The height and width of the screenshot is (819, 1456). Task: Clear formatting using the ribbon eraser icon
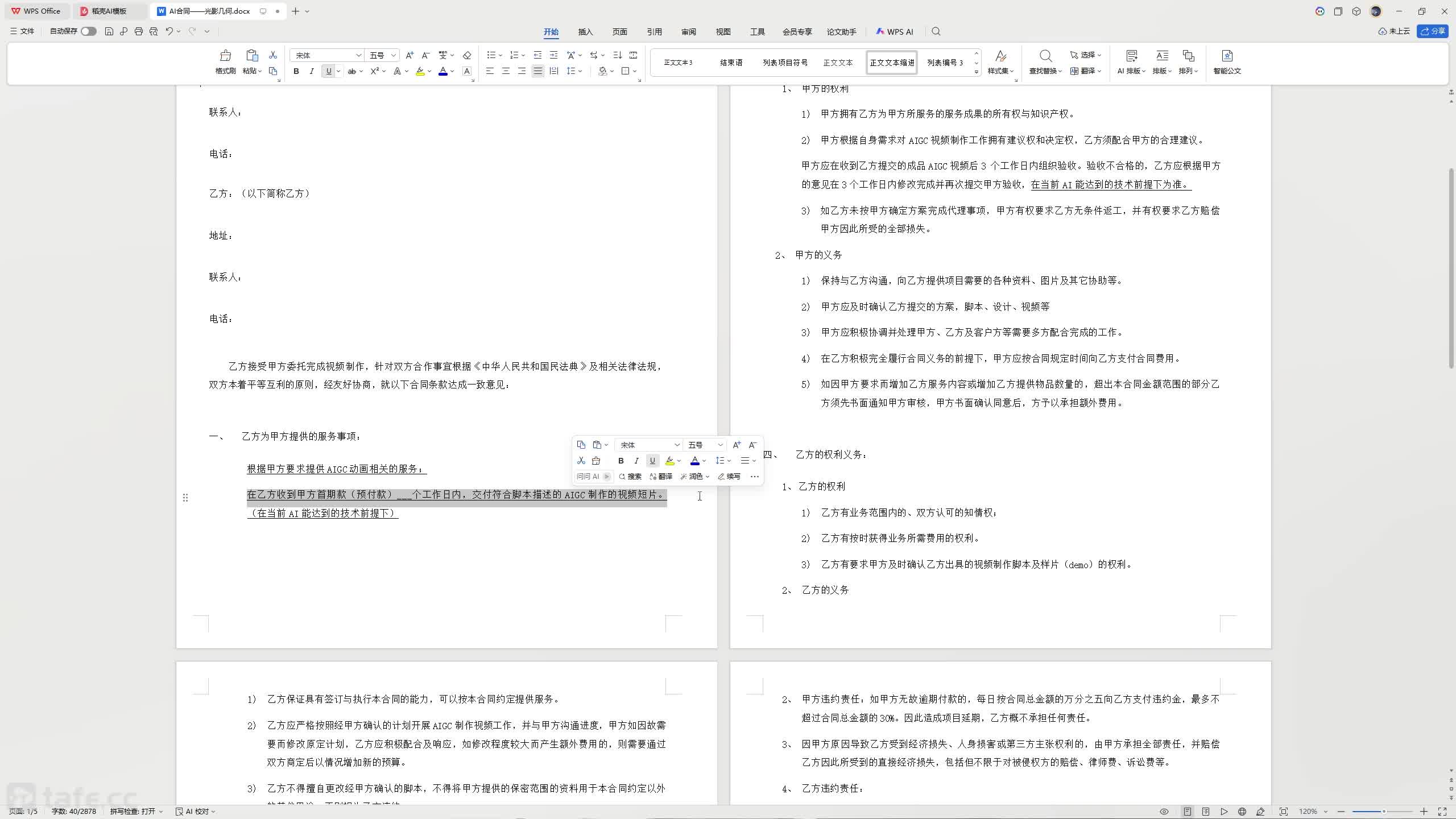[467, 55]
